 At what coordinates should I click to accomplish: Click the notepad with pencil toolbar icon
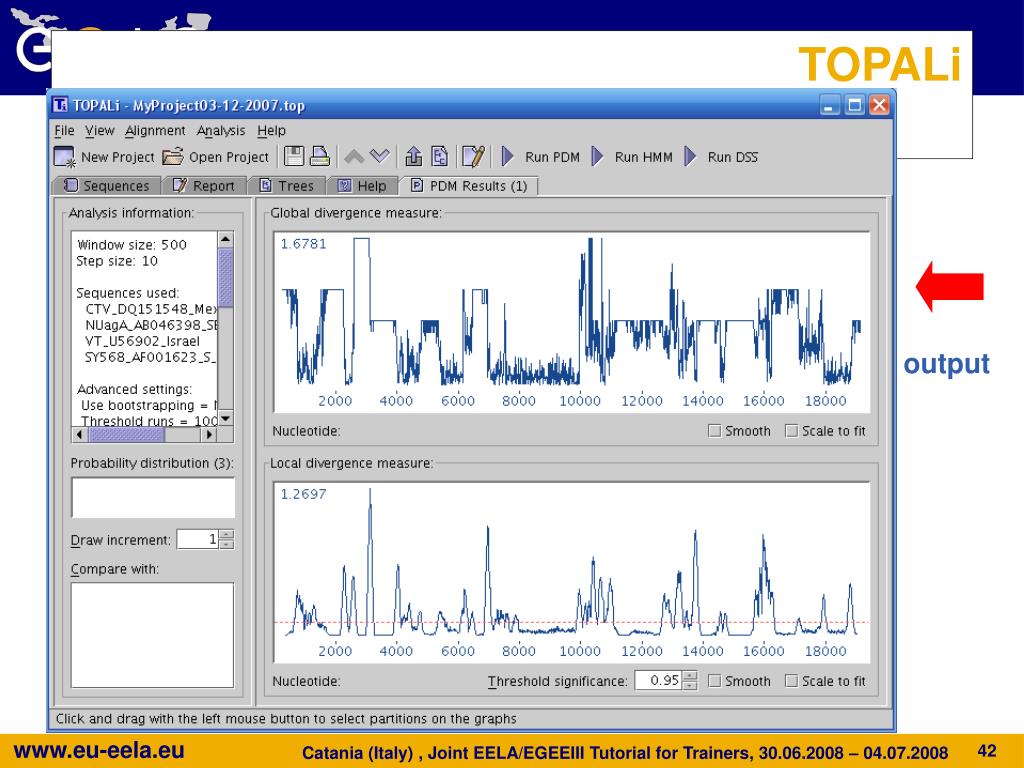coord(473,157)
